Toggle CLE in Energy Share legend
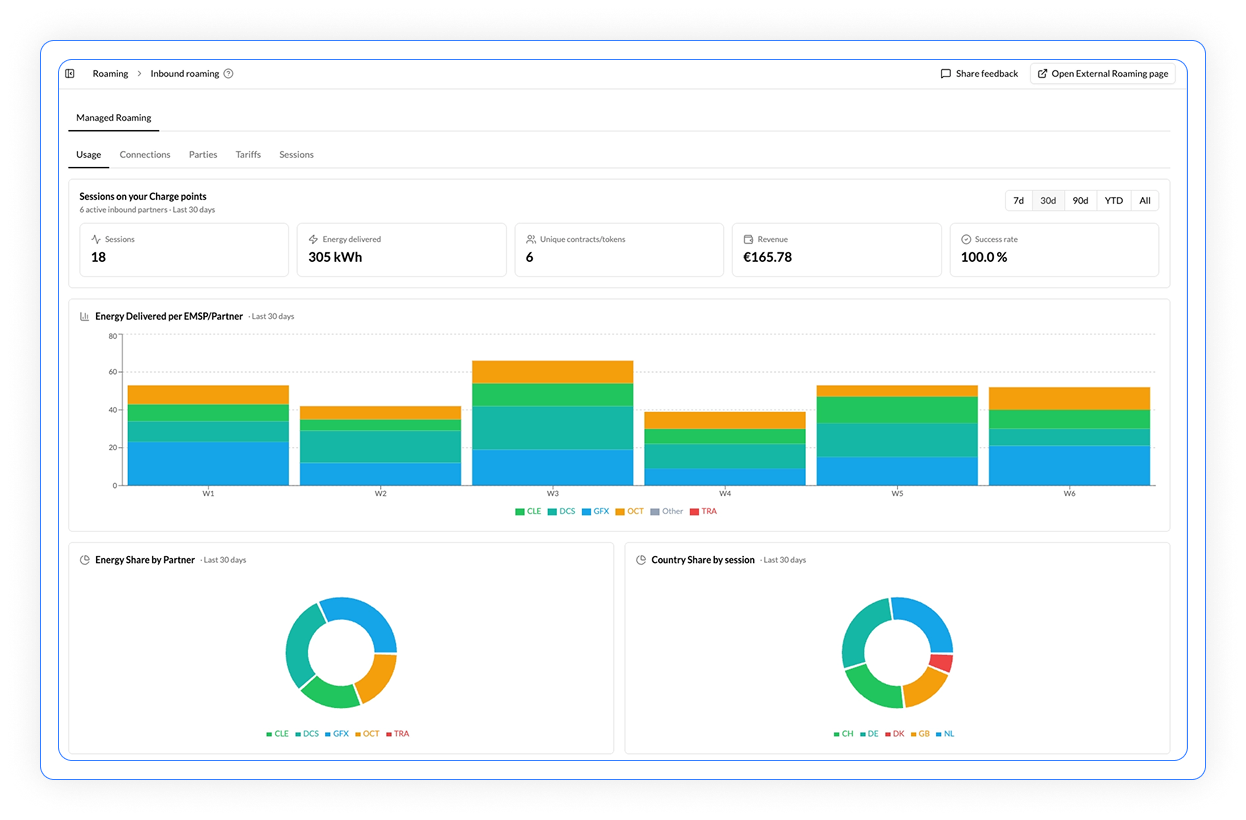Image resolution: width=1246 pixels, height=820 pixels. point(277,734)
